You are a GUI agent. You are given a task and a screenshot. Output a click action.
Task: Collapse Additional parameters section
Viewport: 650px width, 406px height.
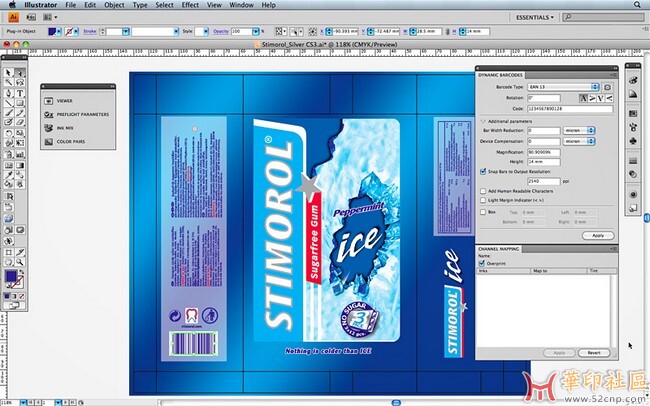(483, 122)
